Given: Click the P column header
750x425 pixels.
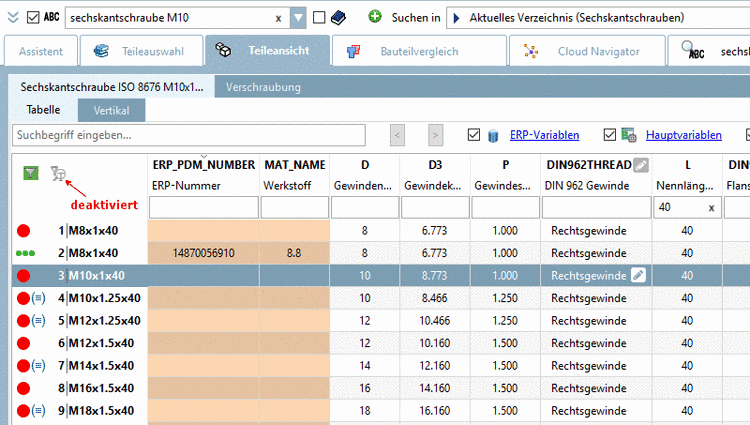Looking at the screenshot, I should click(x=505, y=175).
